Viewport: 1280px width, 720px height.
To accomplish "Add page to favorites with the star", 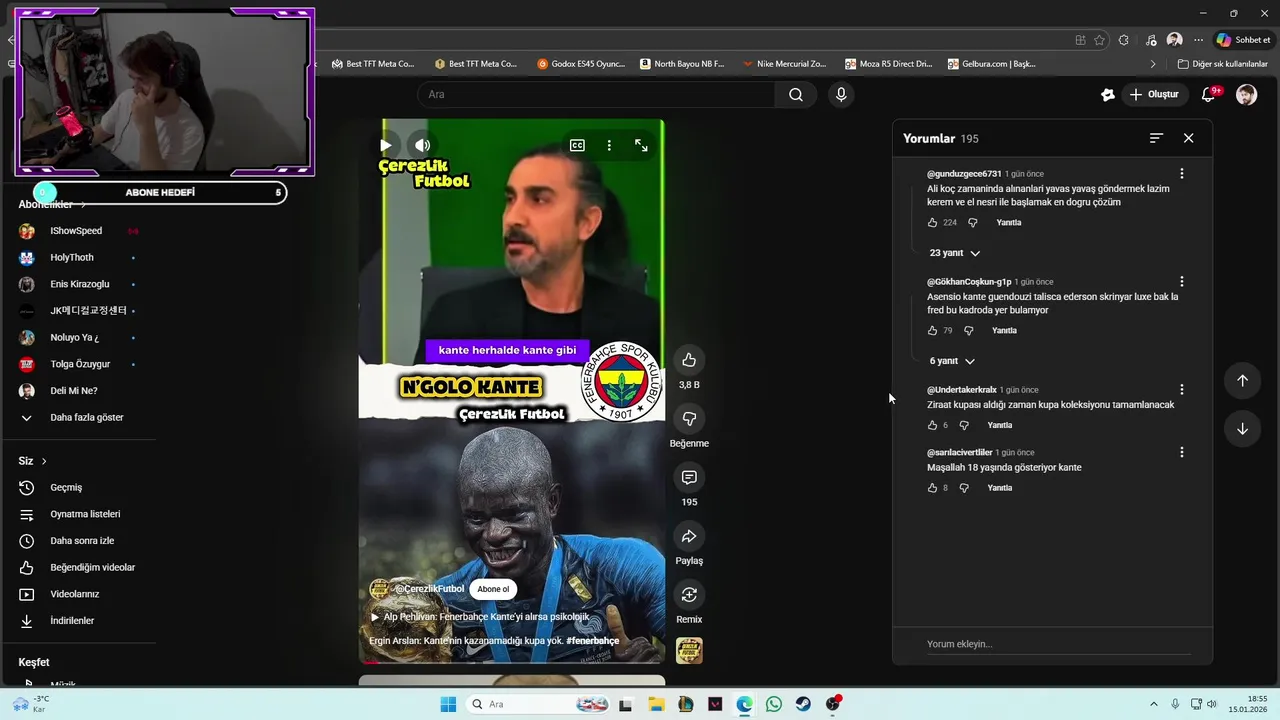I will (1099, 40).
